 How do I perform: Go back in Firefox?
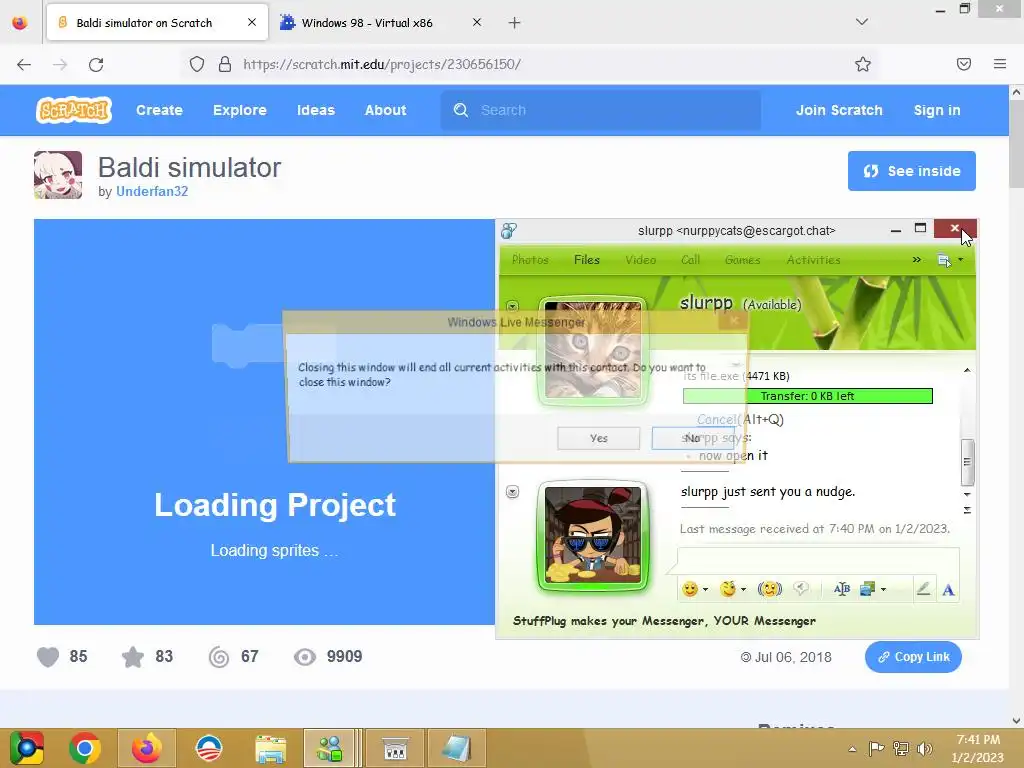[x=24, y=65]
